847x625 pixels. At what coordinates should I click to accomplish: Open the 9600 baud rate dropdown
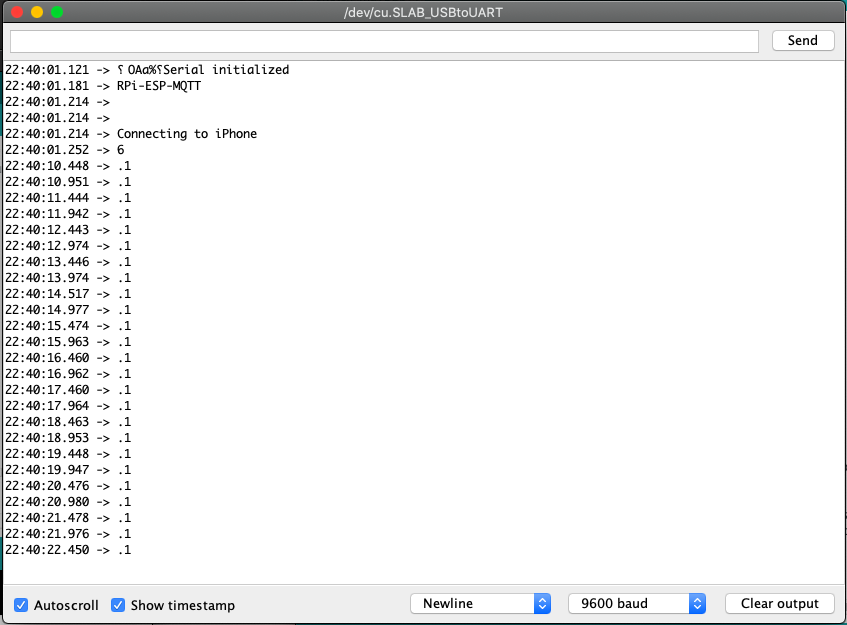click(637, 603)
